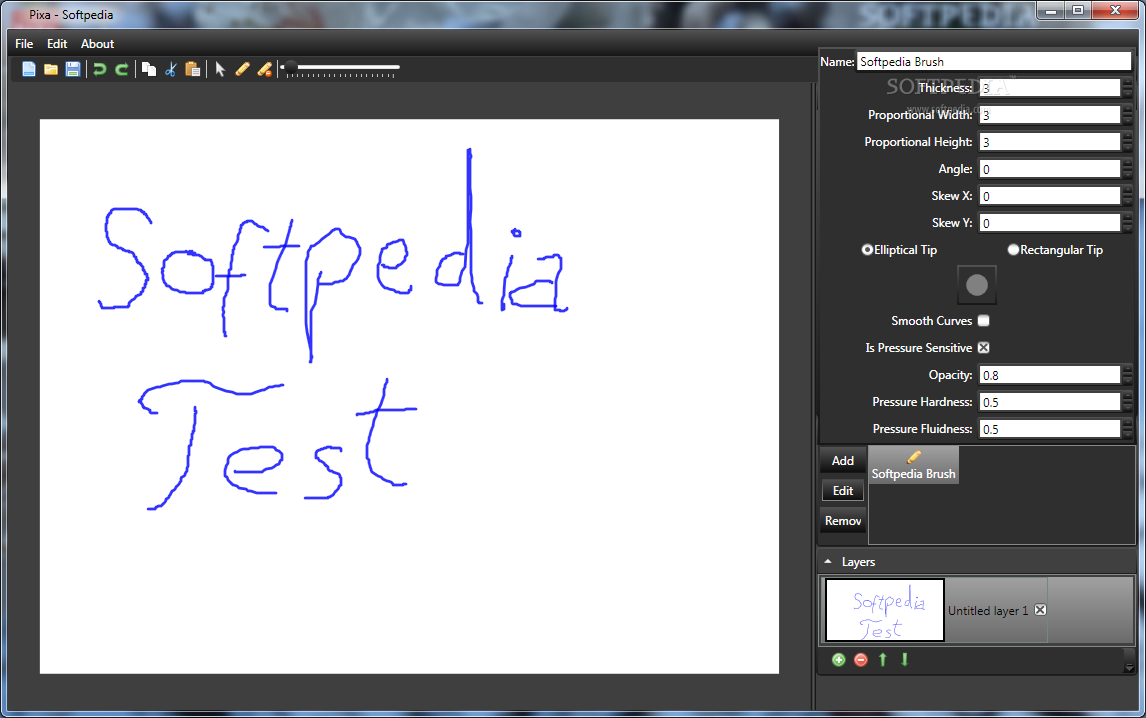Screen dimensions: 1146x718
Task: Move the layer up with the green arrow
Action: pos(882,660)
